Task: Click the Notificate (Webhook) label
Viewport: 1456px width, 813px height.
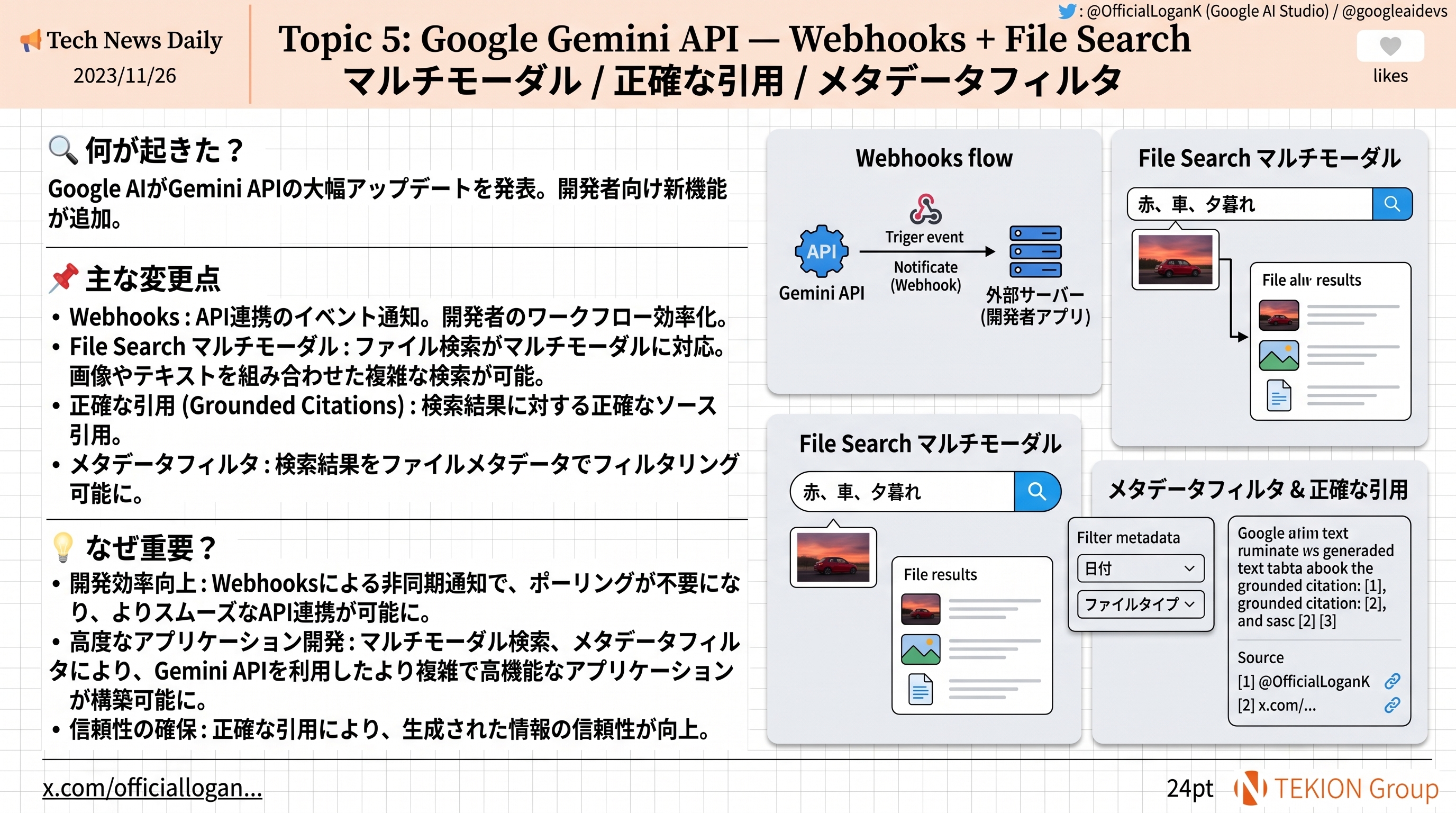Action: point(925,276)
